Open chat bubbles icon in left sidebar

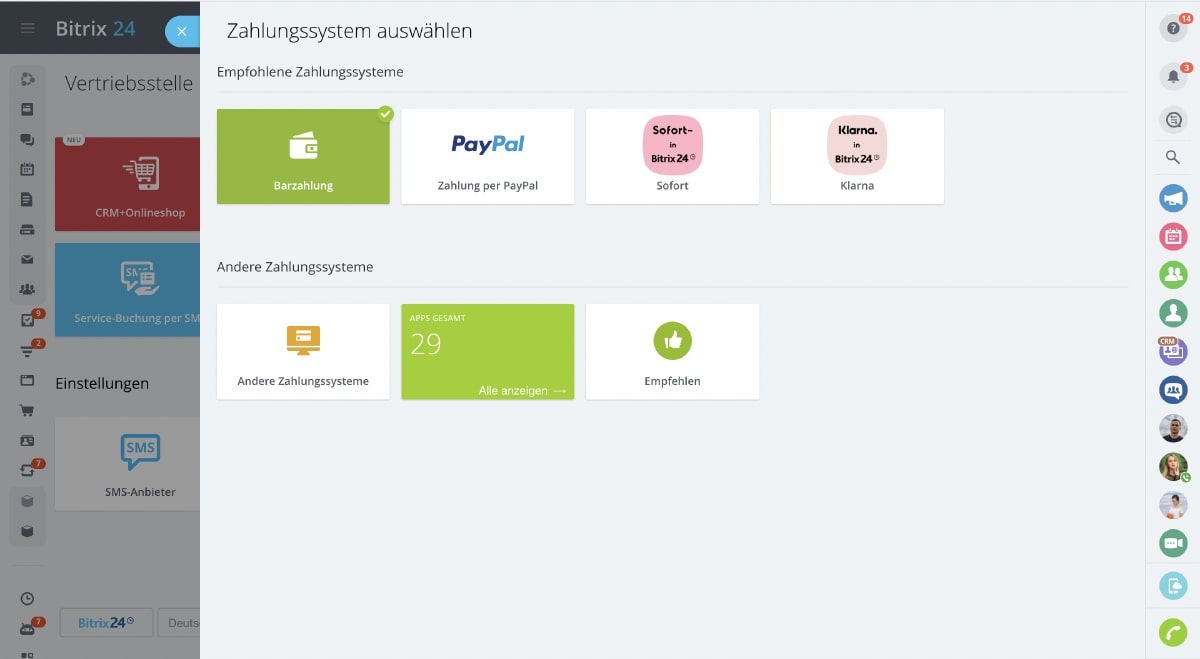pos(28,139)
